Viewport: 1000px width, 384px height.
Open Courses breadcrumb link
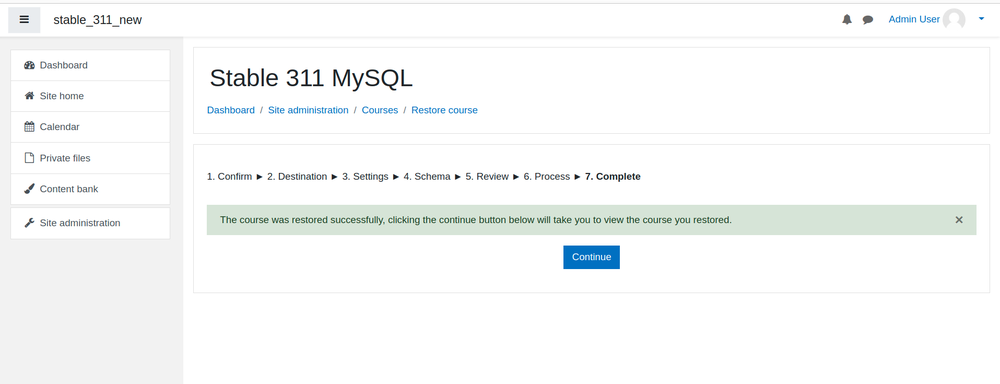(379, 110)
